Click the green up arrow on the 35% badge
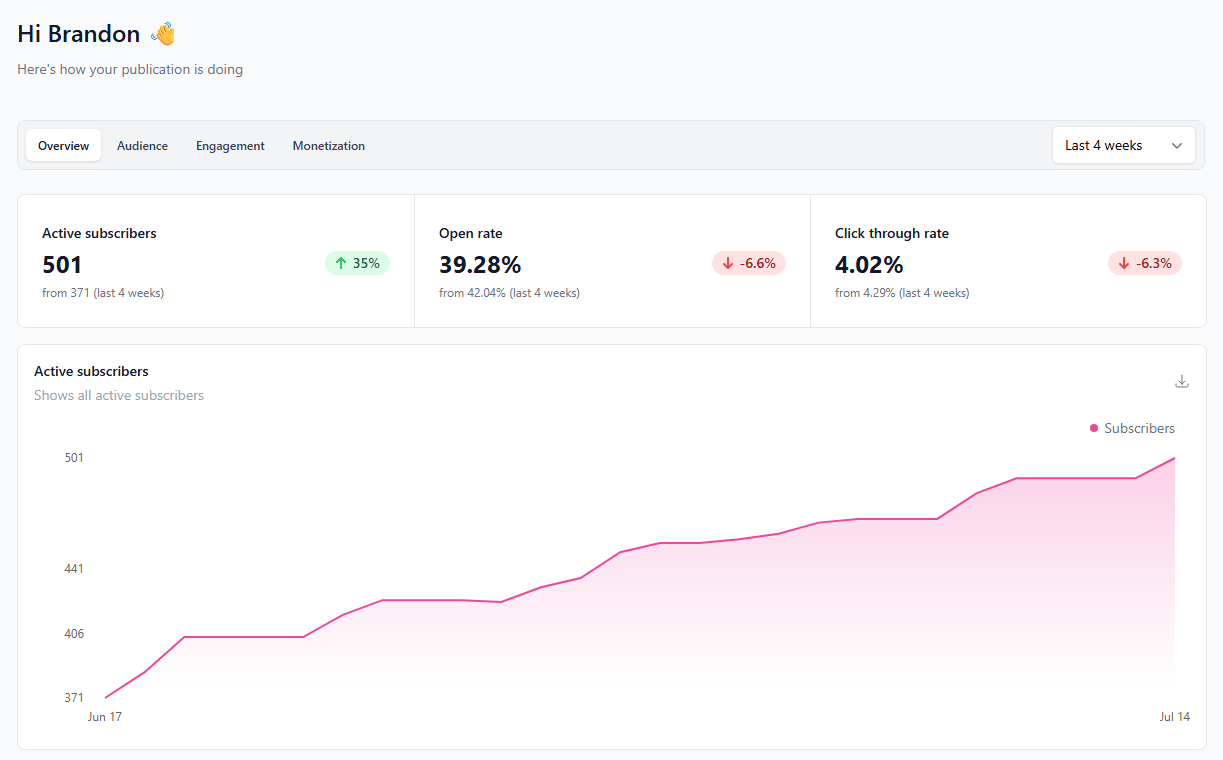Viewport: 1223px width, 760px height. [x=341, y=263]
